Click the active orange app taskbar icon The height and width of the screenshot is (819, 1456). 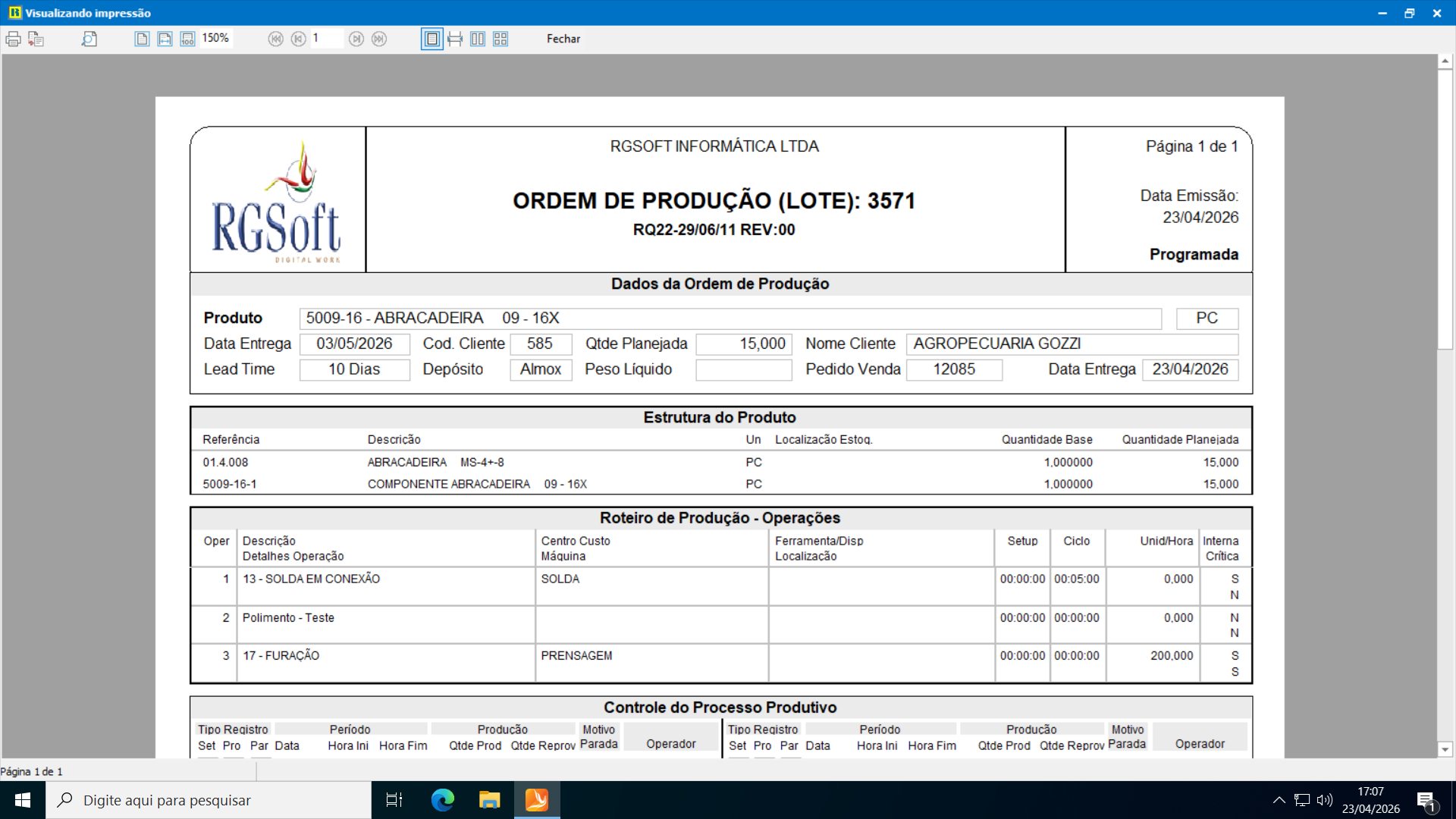pos(537,800)
